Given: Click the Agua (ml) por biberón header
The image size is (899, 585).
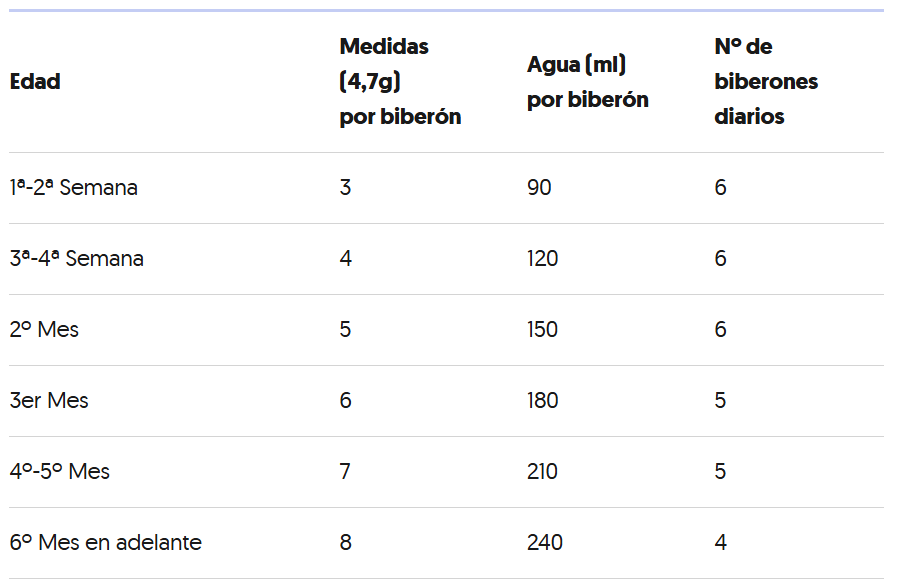Looking at the screenshot, I should coord(587,82).
